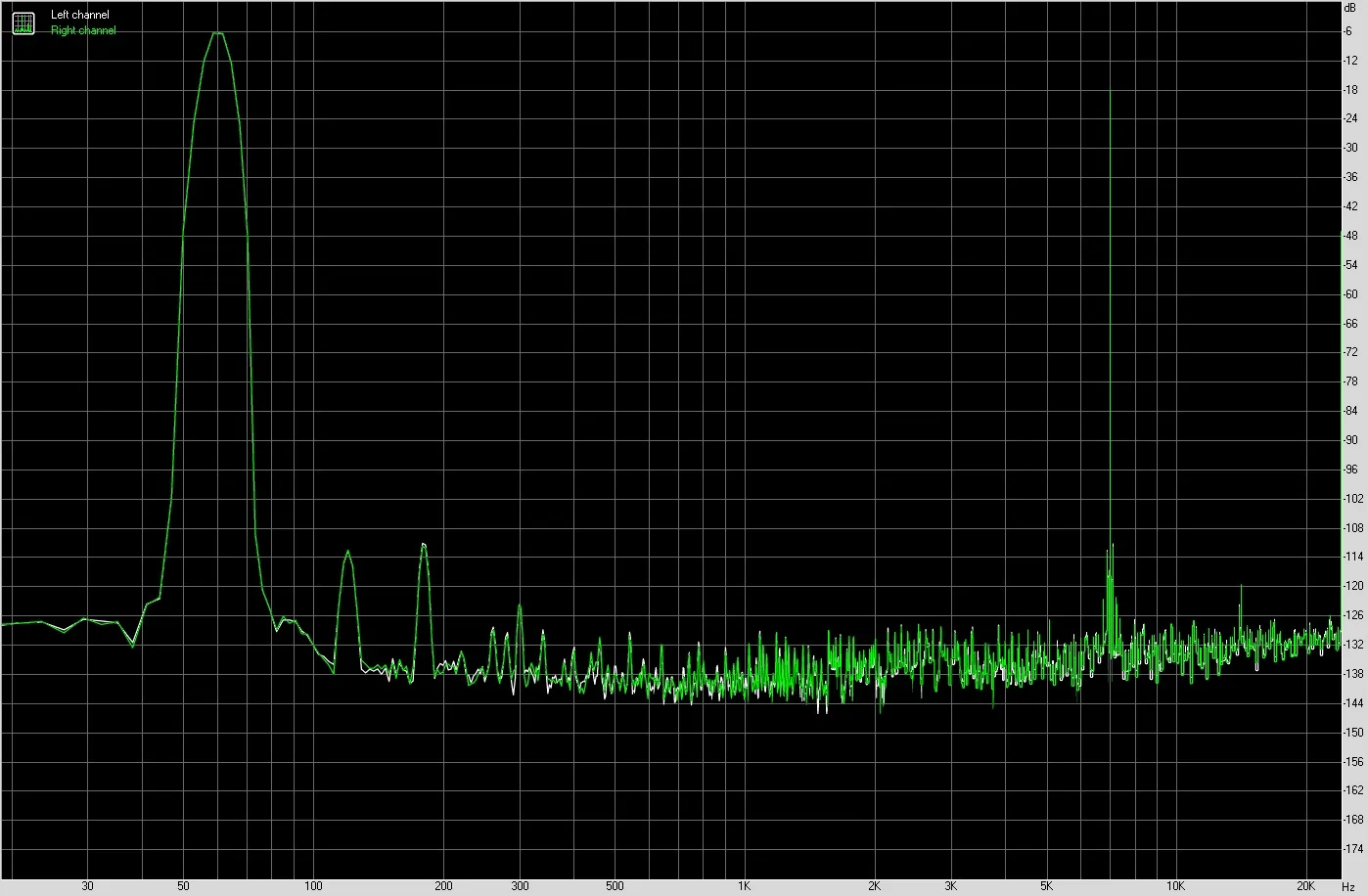Click the spectrum grid icon beside the legend
This screenshot has height=896, width=1368.
23,22
